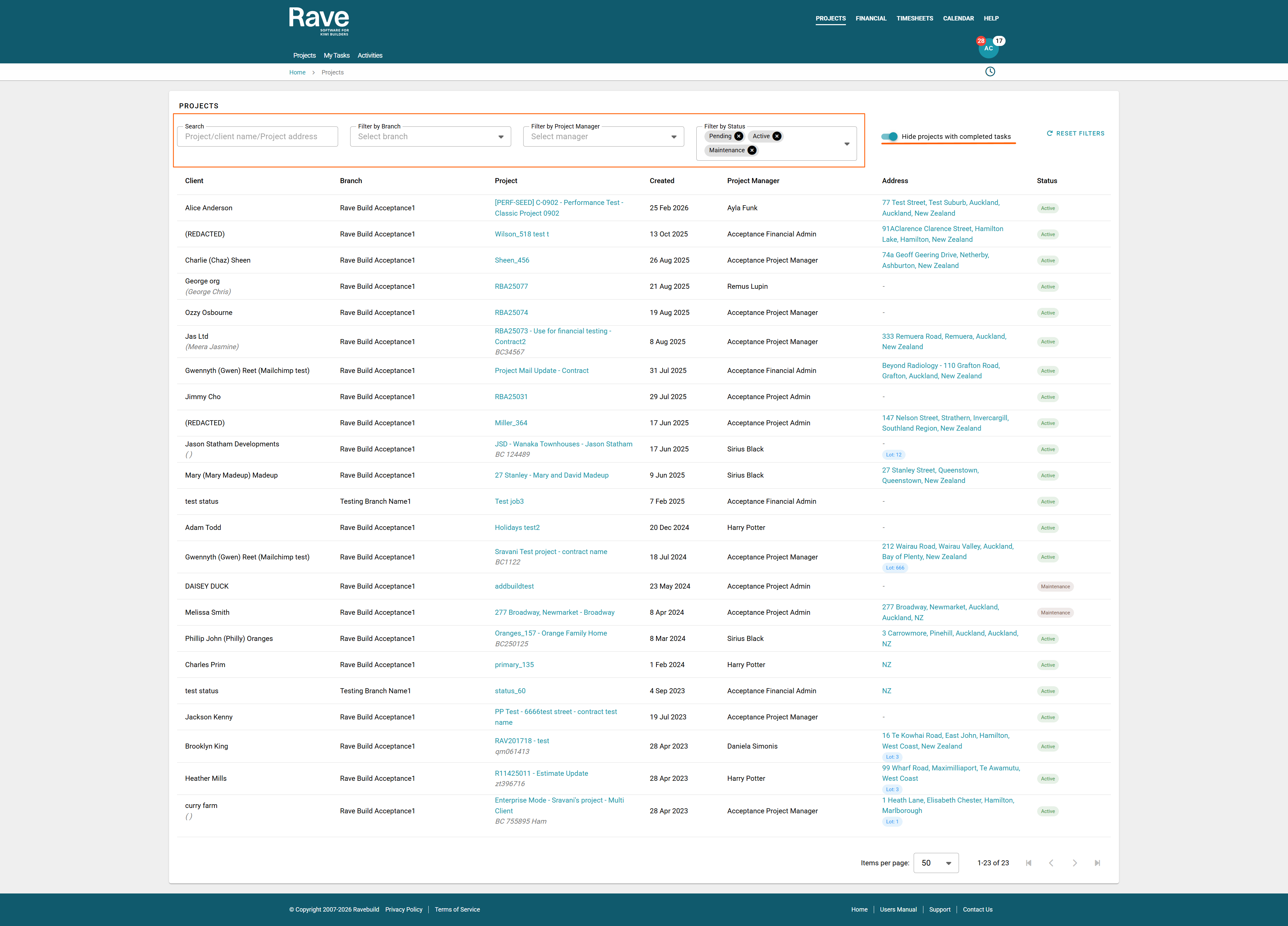Screen dimensions: 1288x926
Task: Open the AC user avatar menu
Action: click(x=989, y=48)
